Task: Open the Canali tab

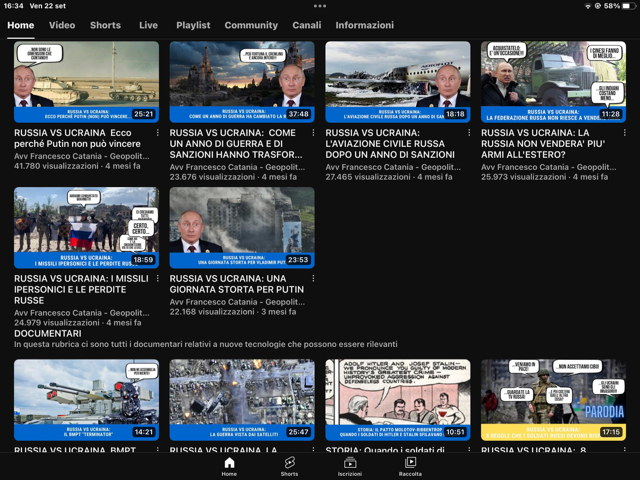Action: coord(307,25)
